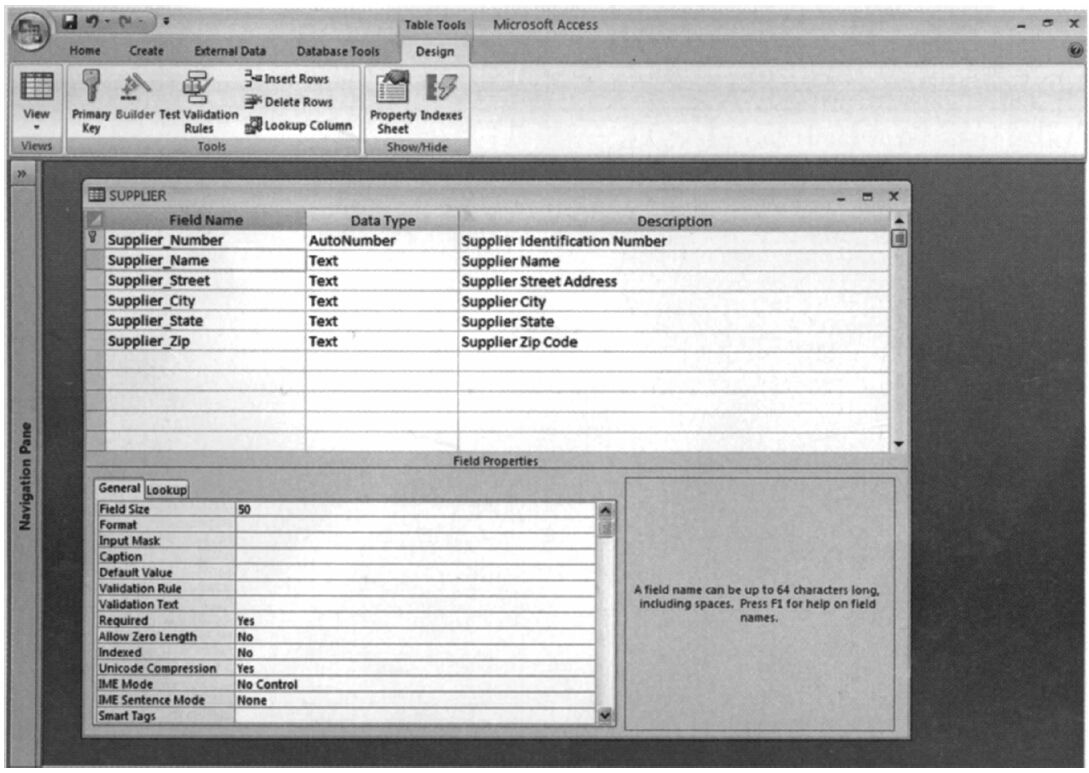This screenshot has width=1089, height=773.
Task: Set Primary Key for the field
Action: [91, 101]
